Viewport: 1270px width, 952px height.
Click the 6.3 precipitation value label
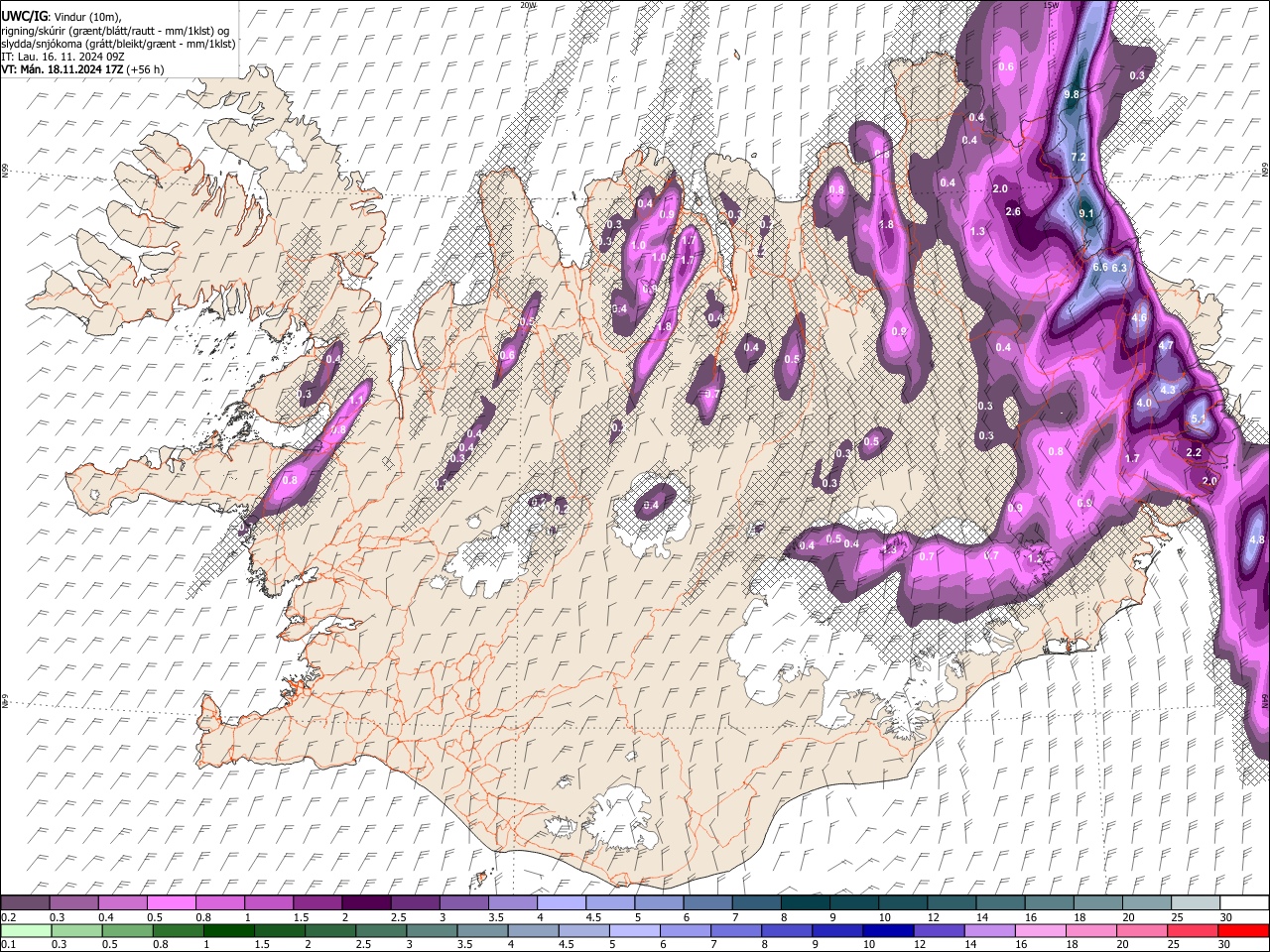[x=1120, y=268]
